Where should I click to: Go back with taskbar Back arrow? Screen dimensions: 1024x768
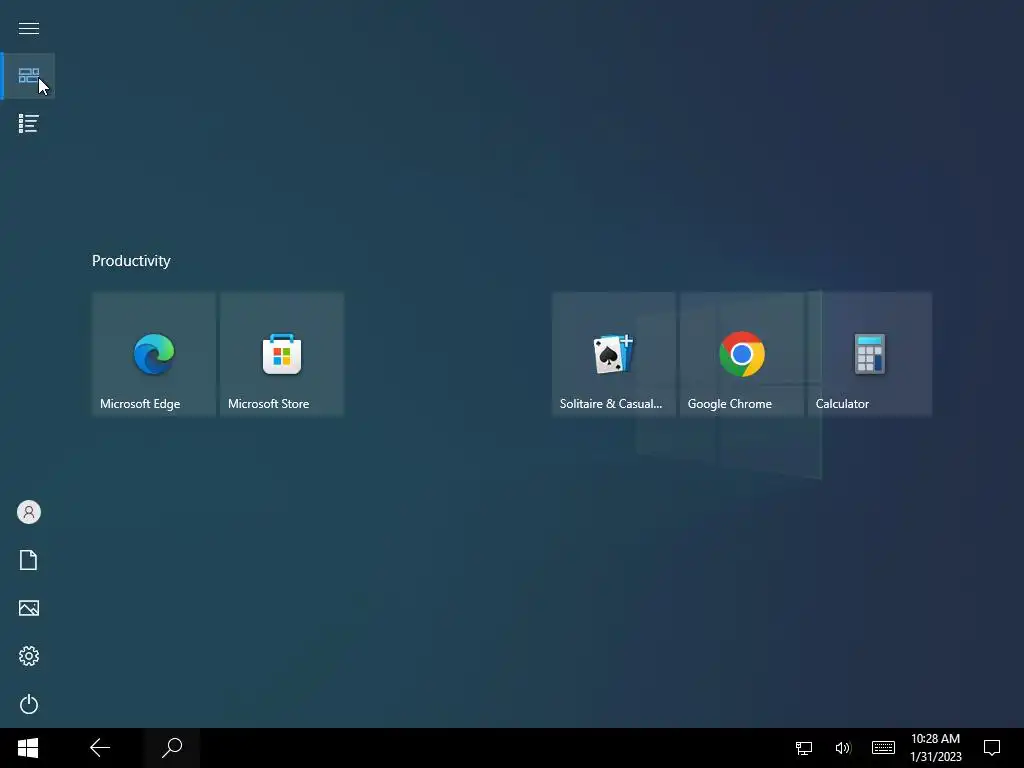pyautogui.click(x=100, y=748)
